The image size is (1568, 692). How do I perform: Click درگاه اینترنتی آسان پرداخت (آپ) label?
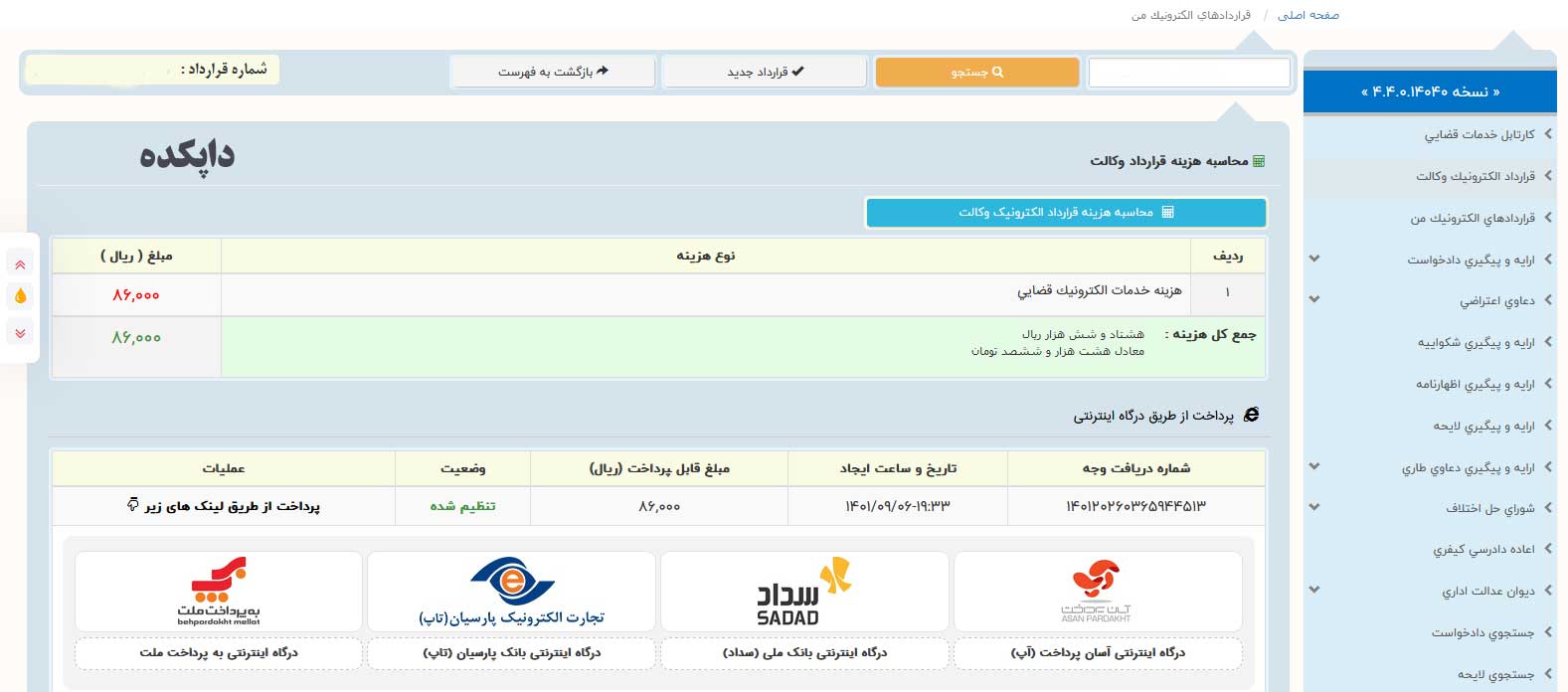pyautogui.click(x=1098, y=653)
